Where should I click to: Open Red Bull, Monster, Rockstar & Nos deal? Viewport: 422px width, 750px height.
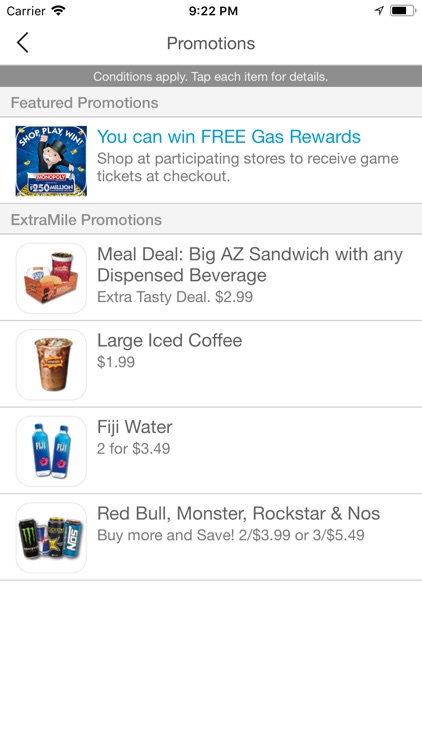click(x=211, y=537)
